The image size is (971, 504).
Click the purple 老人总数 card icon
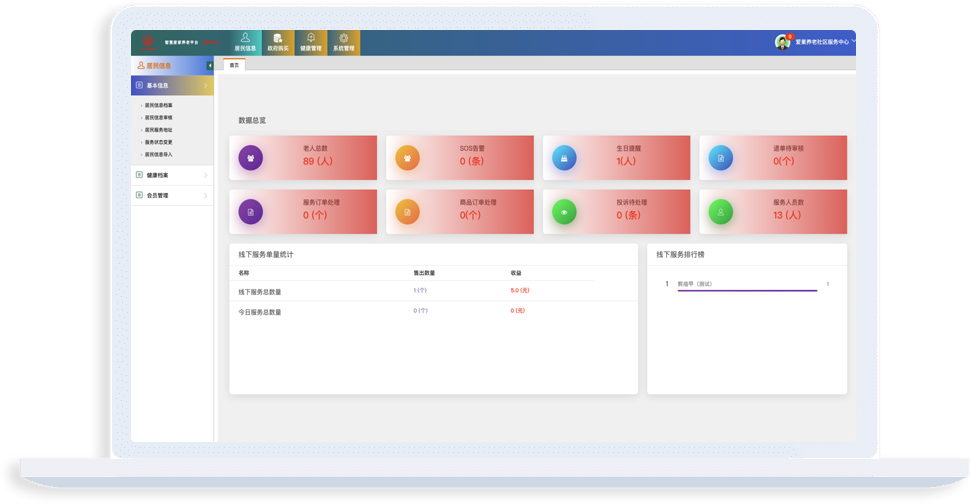click(x=251, y=158)
